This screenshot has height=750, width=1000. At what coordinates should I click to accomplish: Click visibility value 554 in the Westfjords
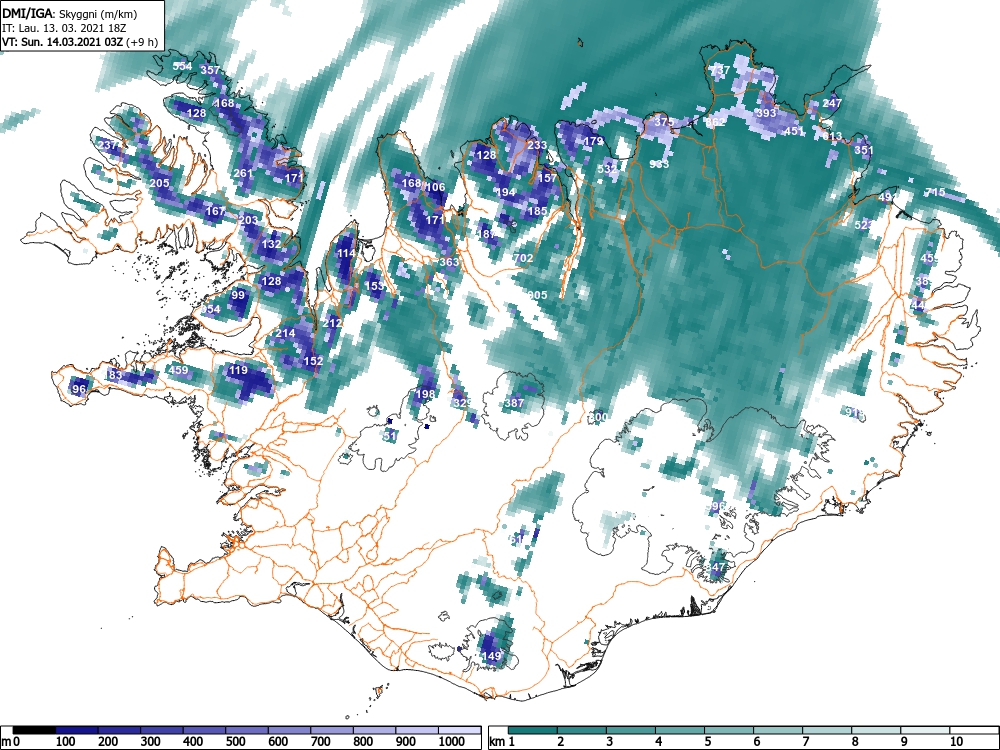click(182, 66)
